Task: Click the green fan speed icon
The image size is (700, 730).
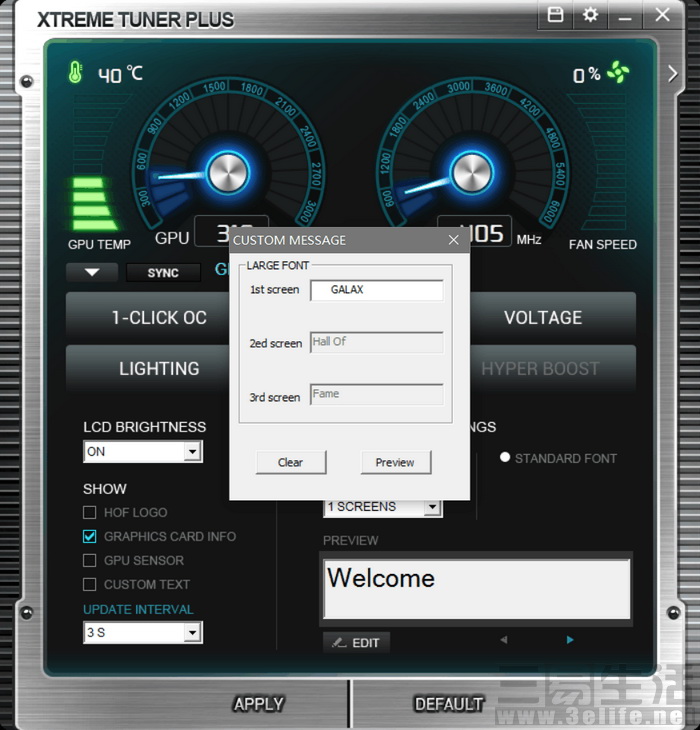Action: tap(618, 72)
